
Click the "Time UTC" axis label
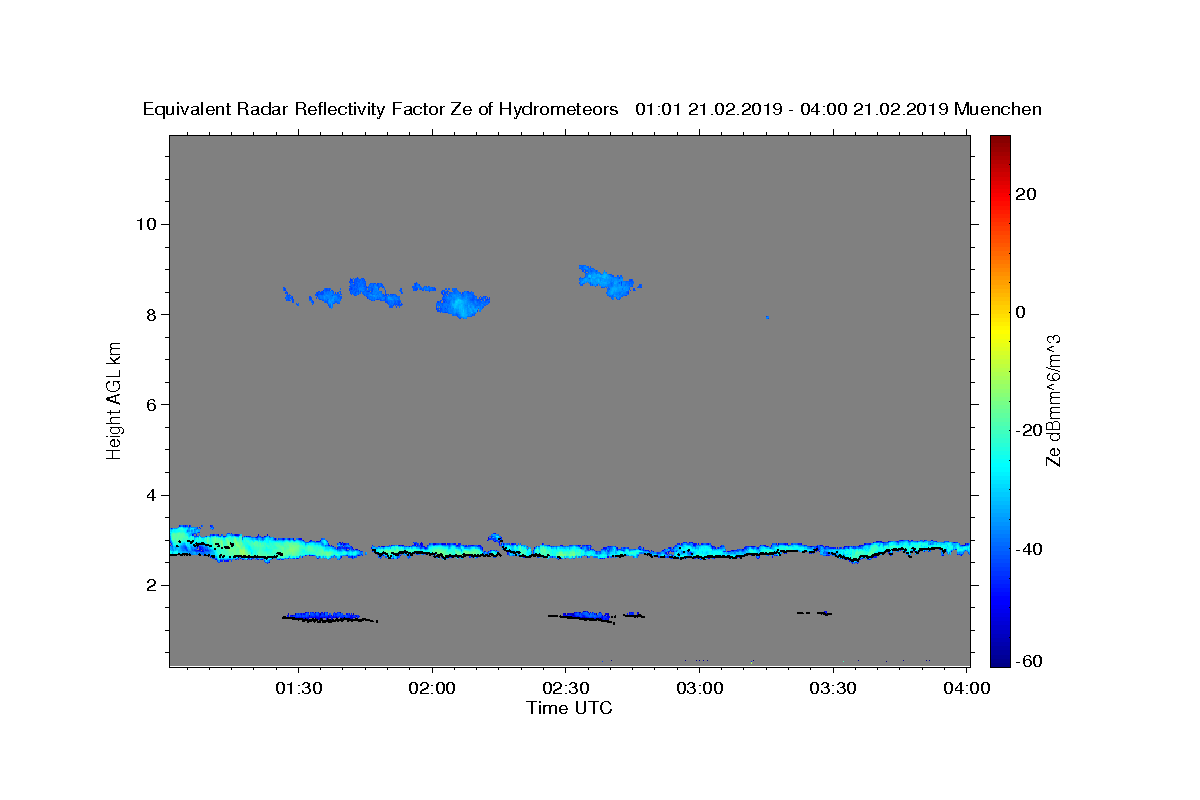[569, 708]
